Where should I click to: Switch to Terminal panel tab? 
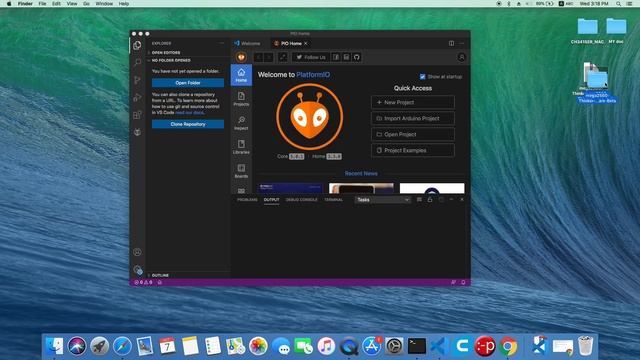333,200
